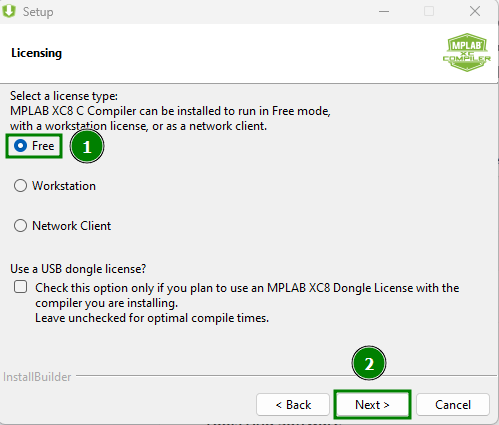The width and height of the screenshot is (499, 425).
Task: Select the Workstation license option
Action: [x=20, y=186]
